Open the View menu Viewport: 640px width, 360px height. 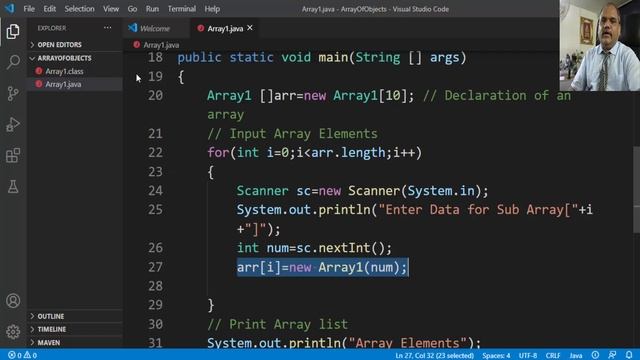pyautogui.click(x=111, y=9)
